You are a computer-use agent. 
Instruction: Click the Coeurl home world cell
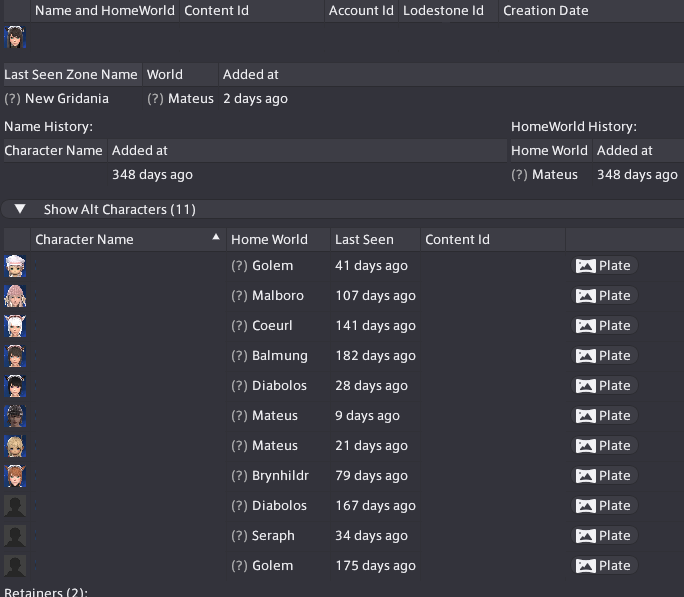tap(272, 326)
